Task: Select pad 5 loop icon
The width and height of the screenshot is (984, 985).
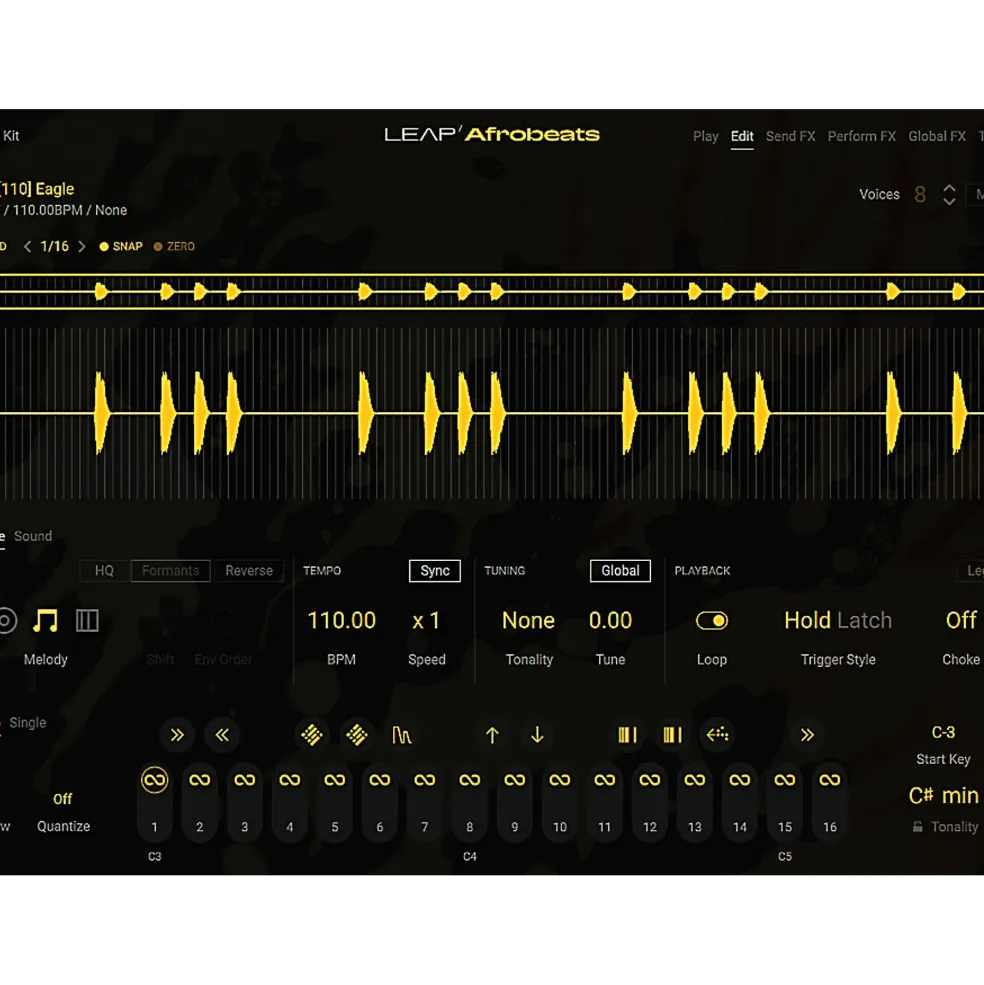Action: 335,780
